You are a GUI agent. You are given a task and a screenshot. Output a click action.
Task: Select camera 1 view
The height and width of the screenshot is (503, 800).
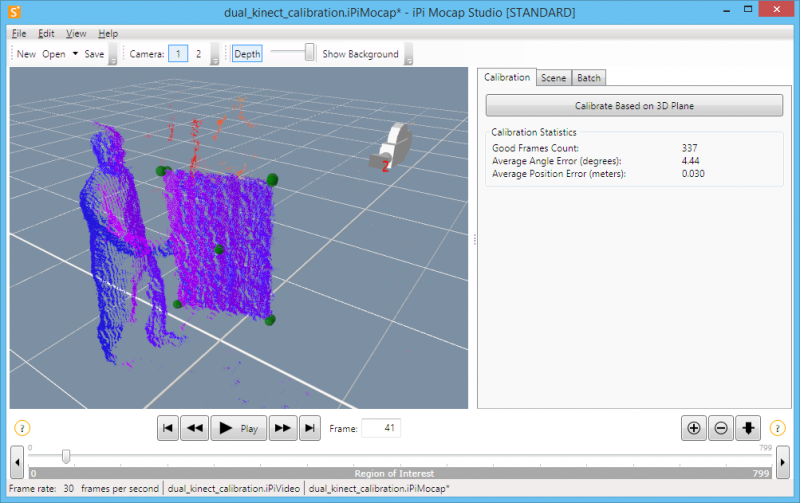pos(178,54)
